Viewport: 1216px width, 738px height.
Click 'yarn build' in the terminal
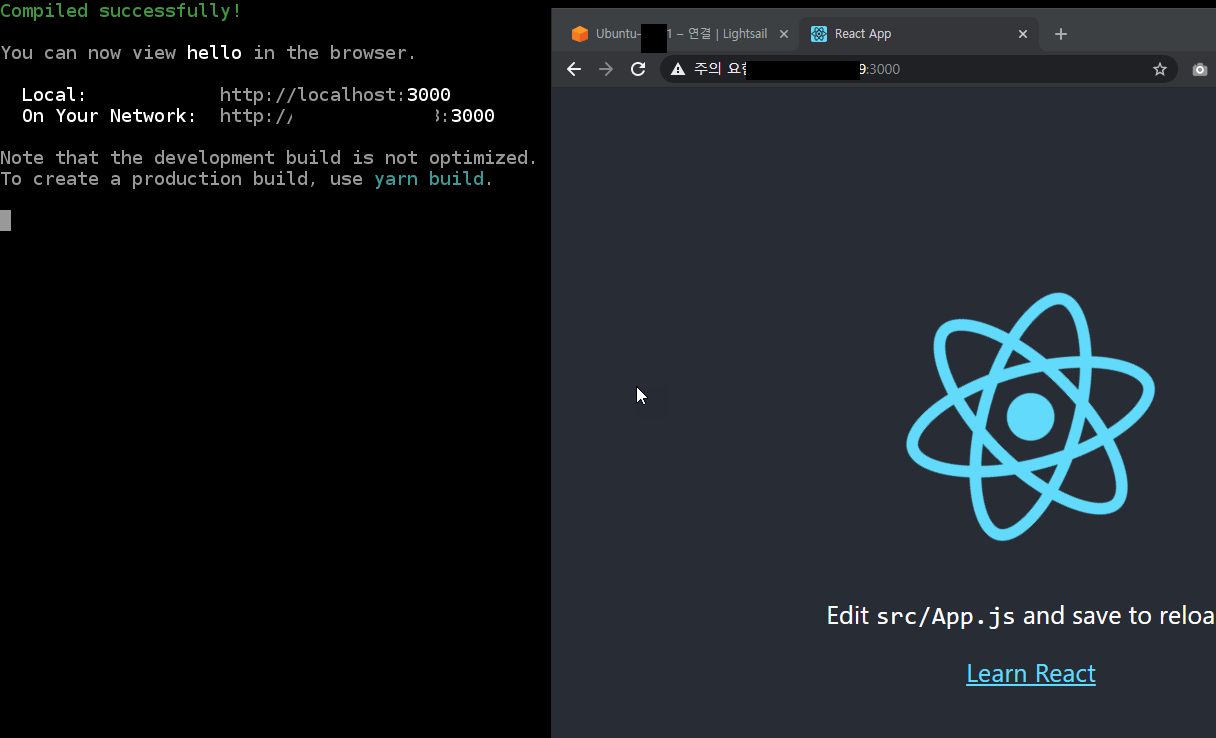pyautogui.click(x=430, y=179)
